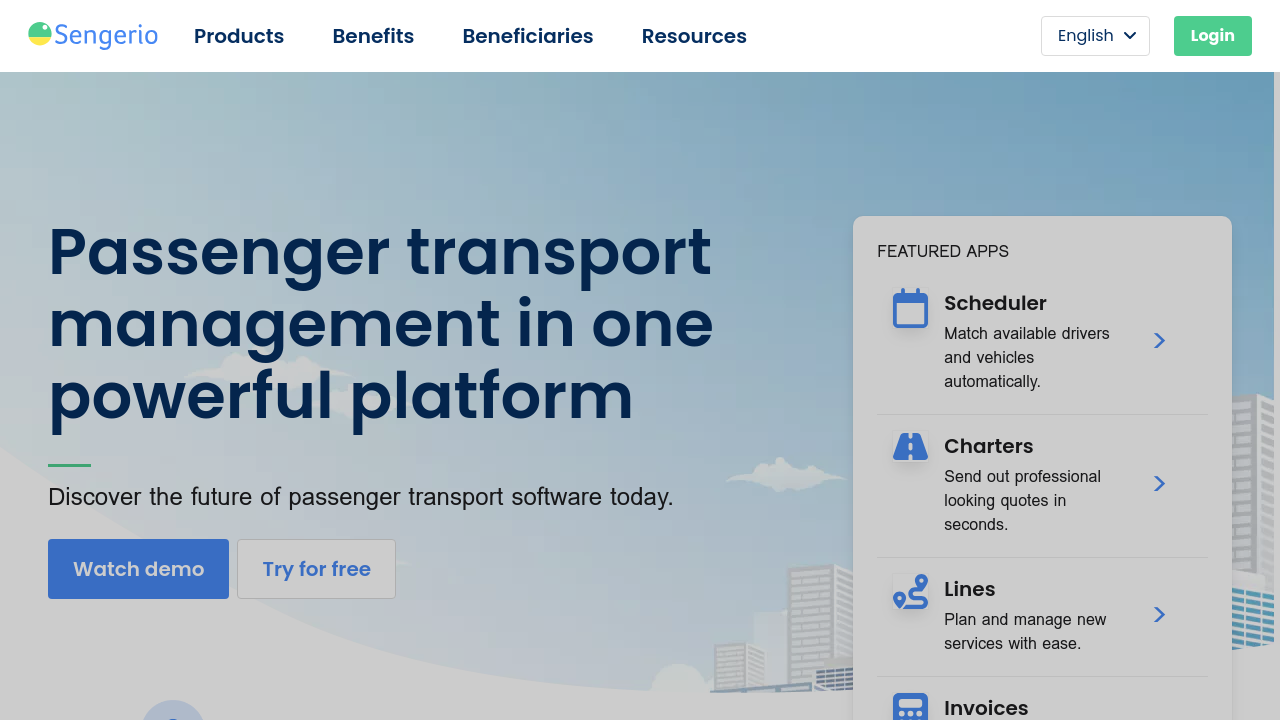Click the Lines route icon

(910, 592)
